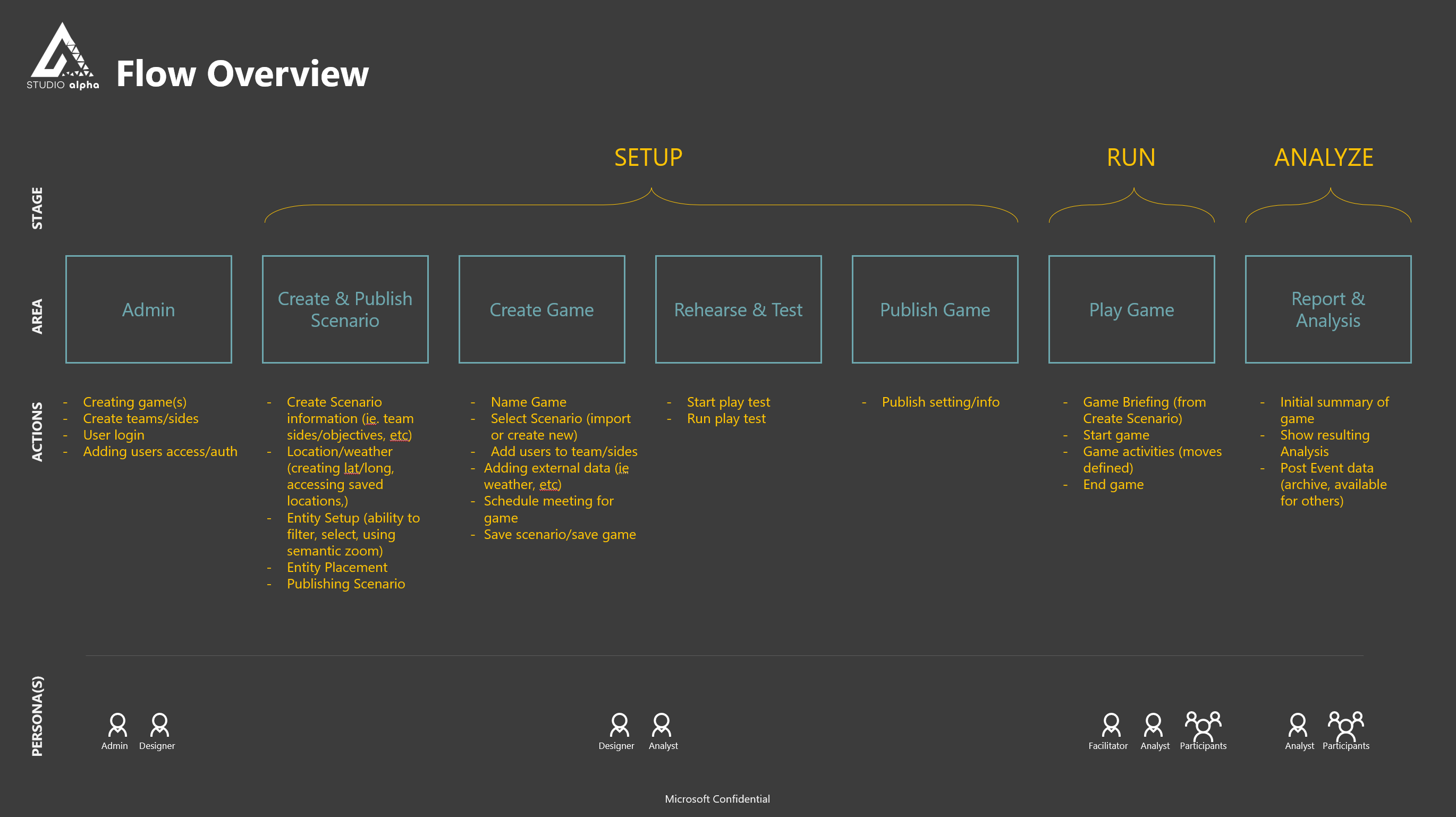Click the 'Entity Placement' bullet
This screenshot has width=1456, height=817.
click(x=337, y=567)
